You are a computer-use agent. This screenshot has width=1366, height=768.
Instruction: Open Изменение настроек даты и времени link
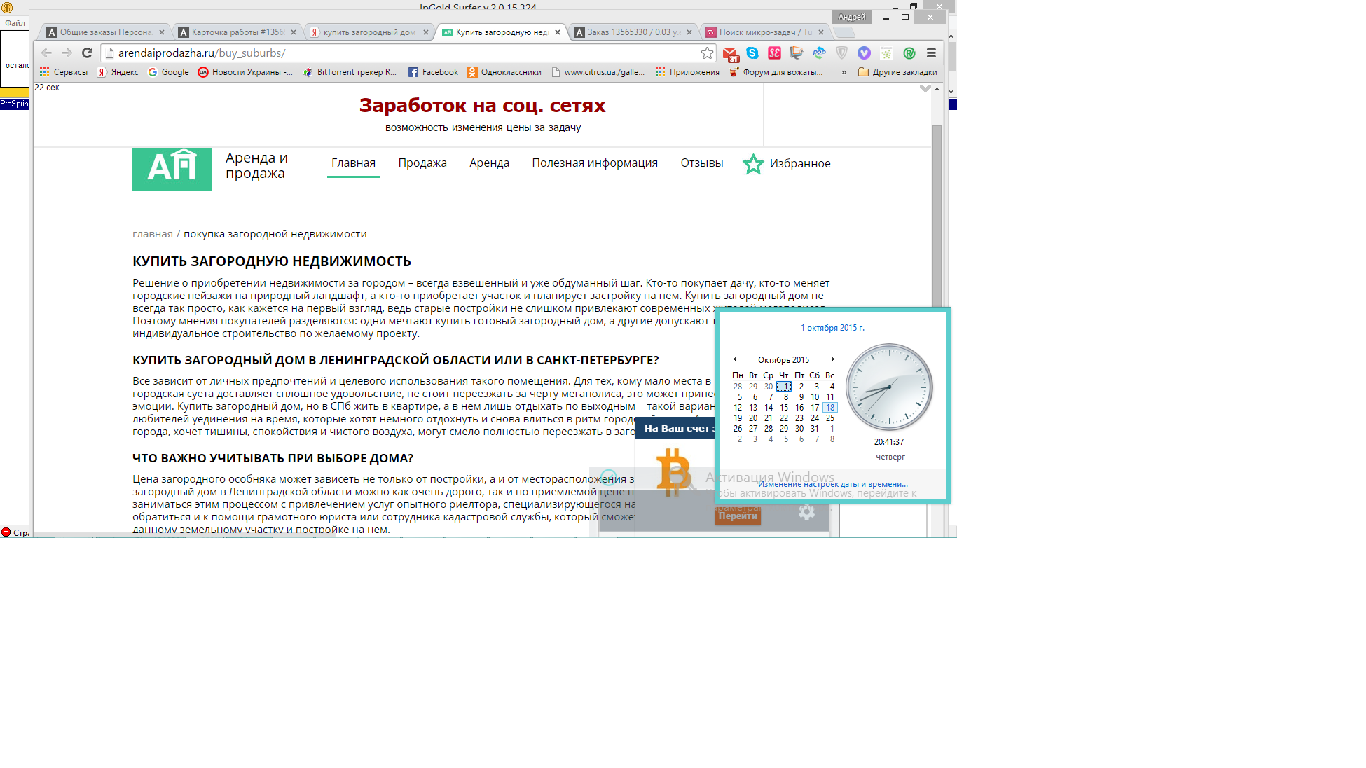[x=831, y=484]
